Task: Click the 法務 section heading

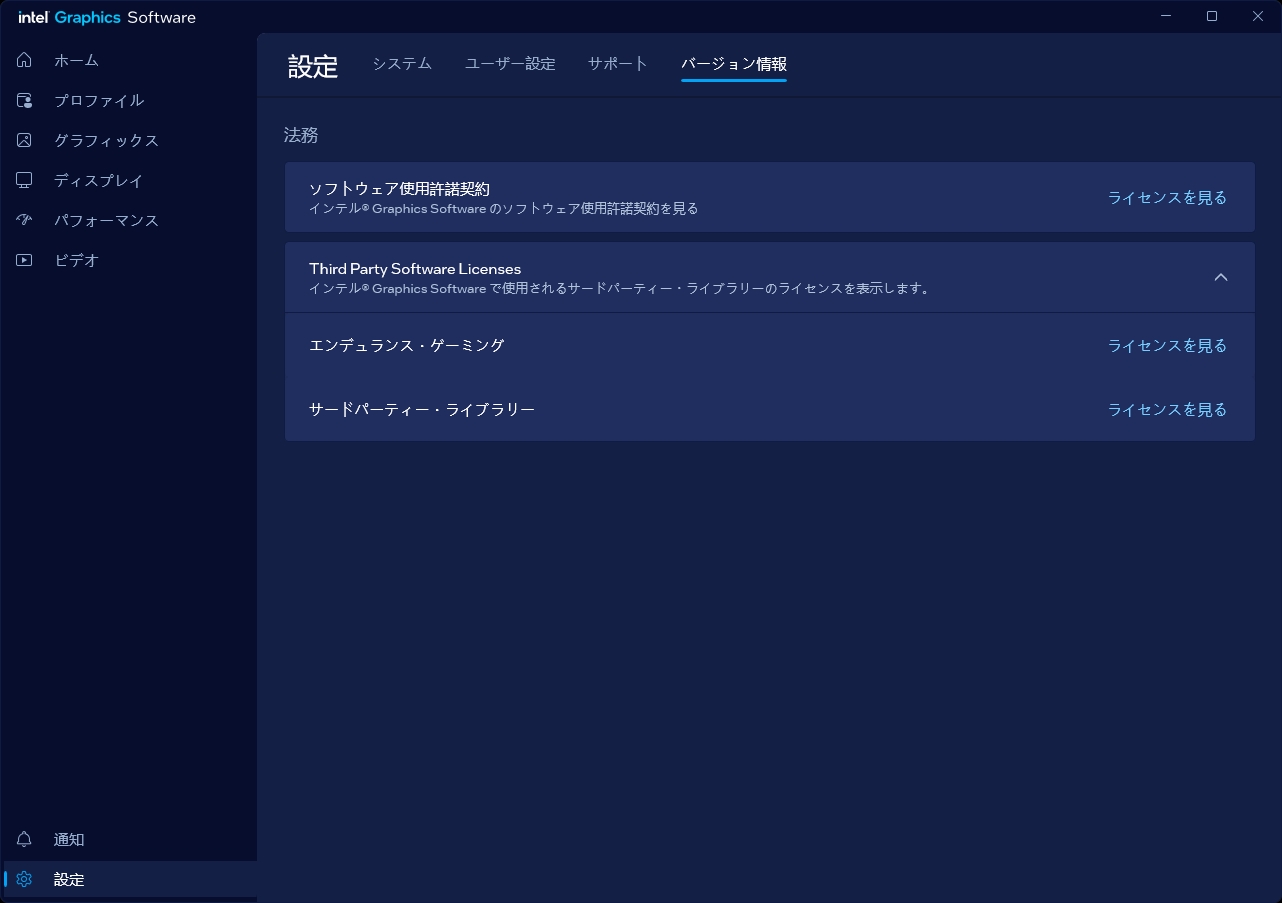Action: tap(301, 135)
